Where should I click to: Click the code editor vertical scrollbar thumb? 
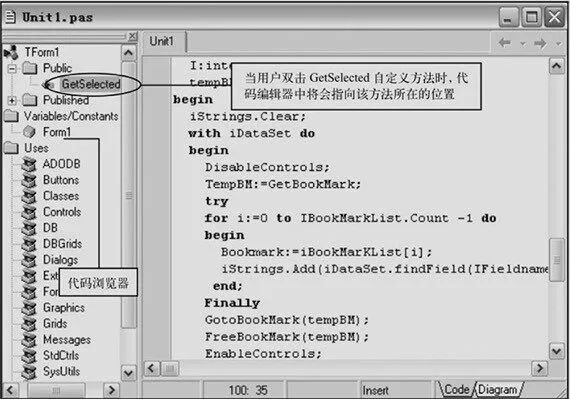pos(557,259)
